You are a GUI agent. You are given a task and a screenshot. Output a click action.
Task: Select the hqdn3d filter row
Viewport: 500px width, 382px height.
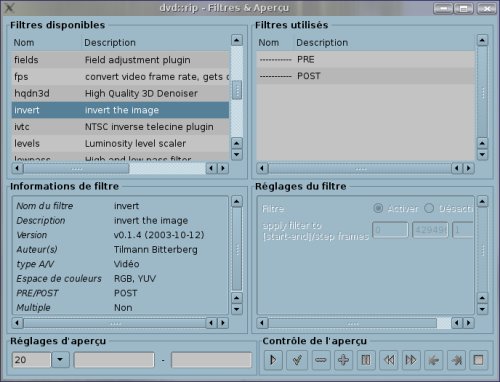120,93
